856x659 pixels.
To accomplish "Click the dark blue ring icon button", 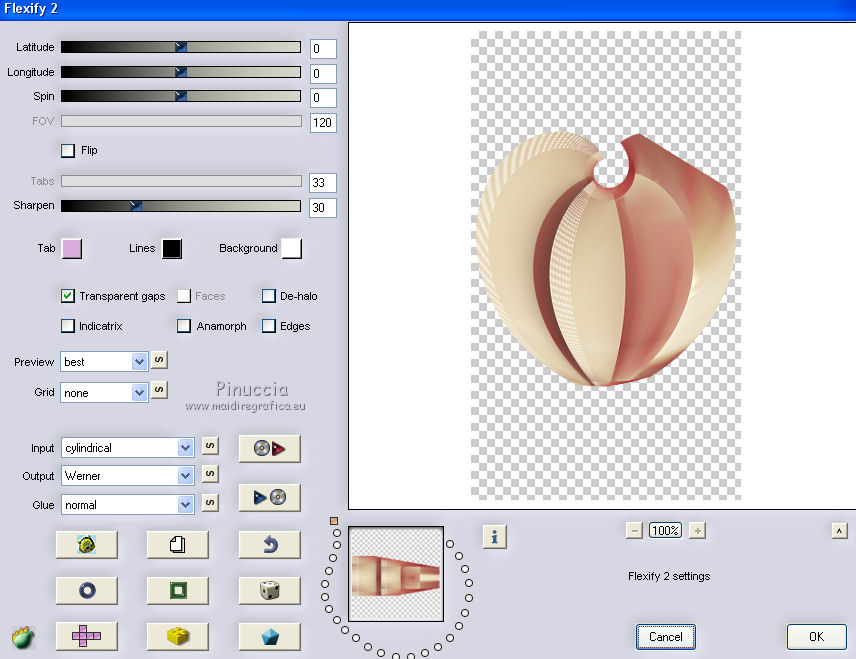I will click(87, 590).
